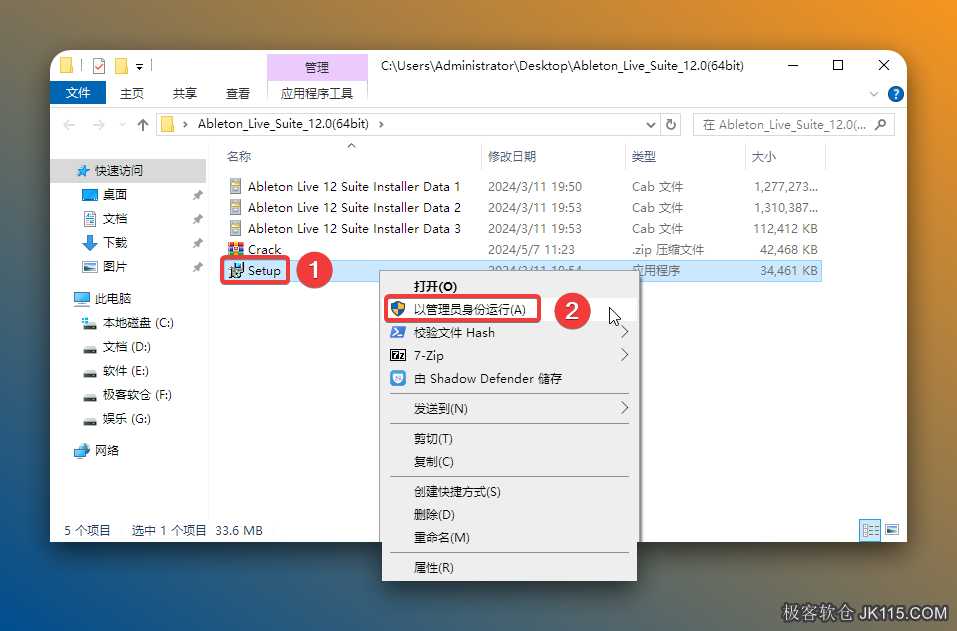957x631 pixels.
Task: Expand the ribbon with the chevron
Action: (873, 94)
